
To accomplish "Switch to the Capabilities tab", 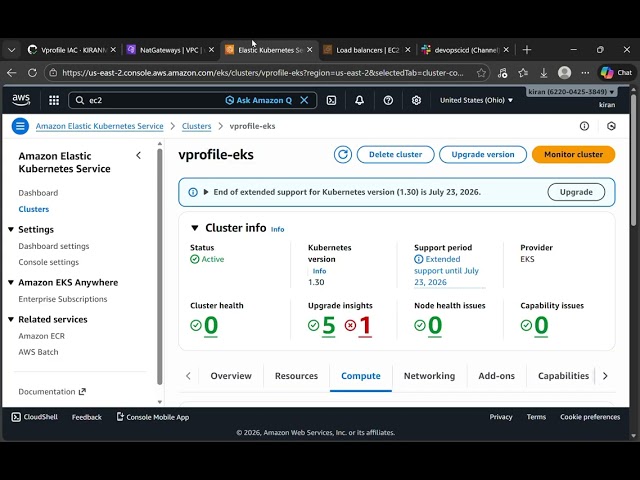I will tap(563, 376).
